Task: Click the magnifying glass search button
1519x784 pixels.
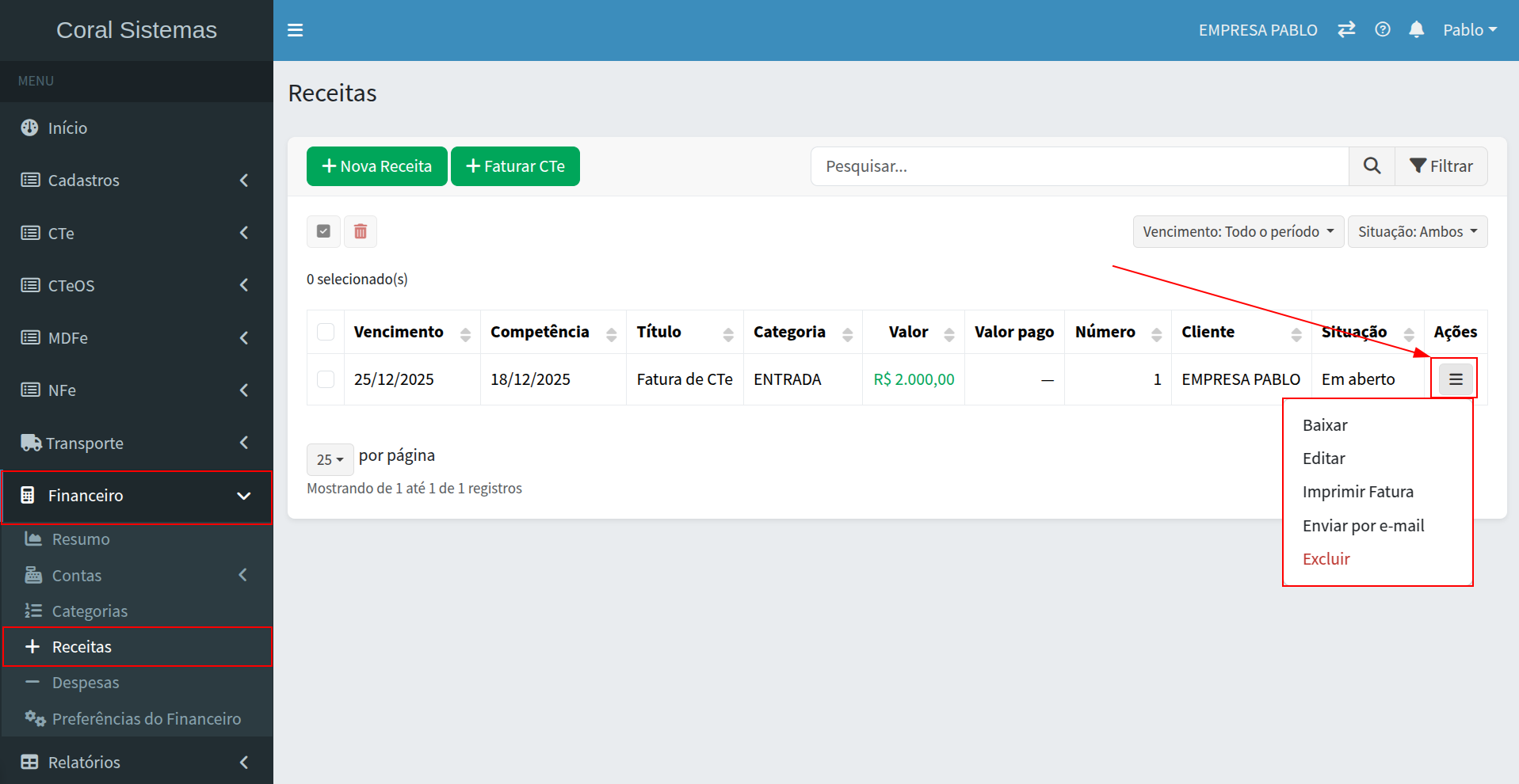Action: point(1372,166)
